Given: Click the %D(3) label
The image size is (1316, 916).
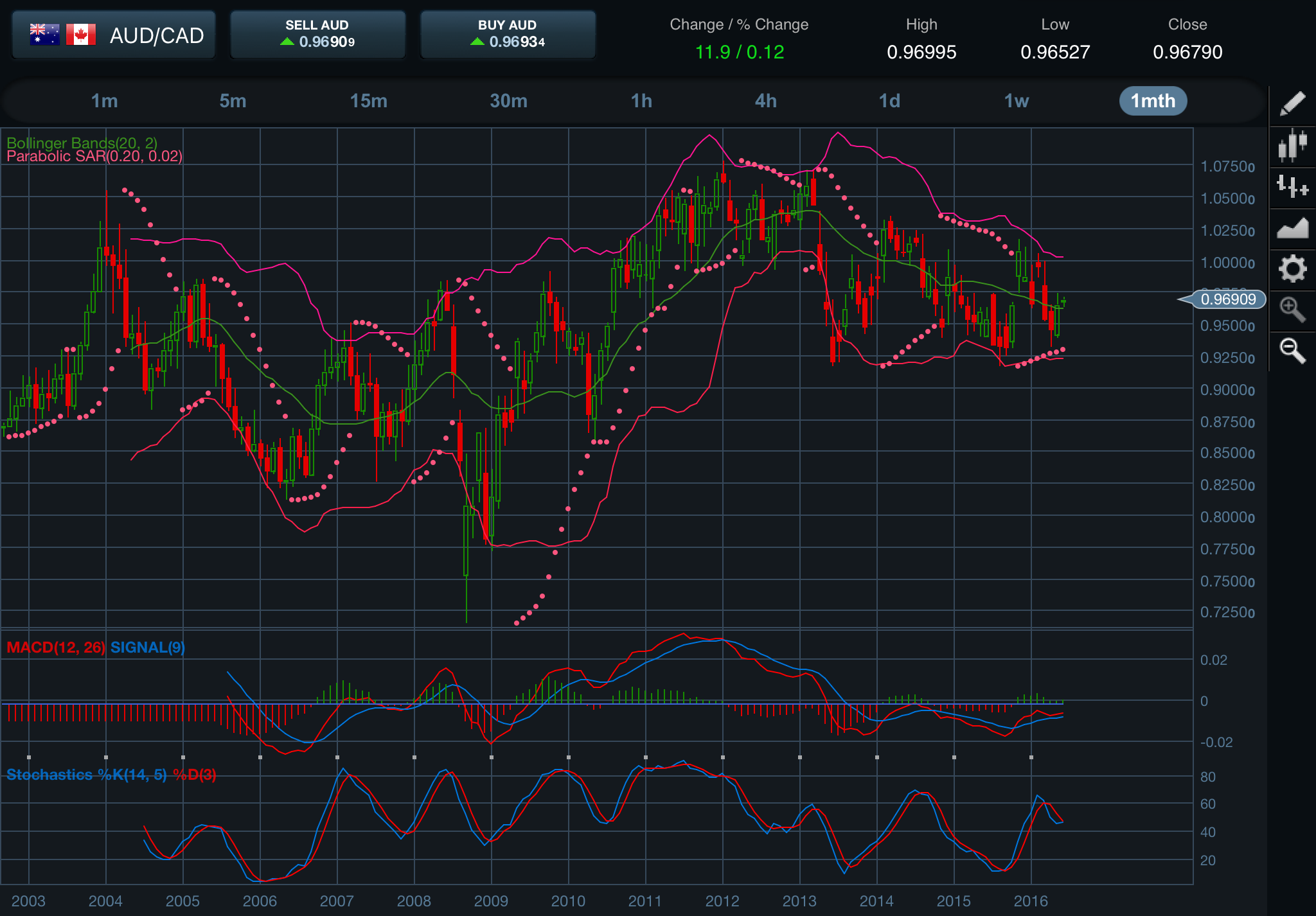Looking at the screenshot, I should pos(195,775).
